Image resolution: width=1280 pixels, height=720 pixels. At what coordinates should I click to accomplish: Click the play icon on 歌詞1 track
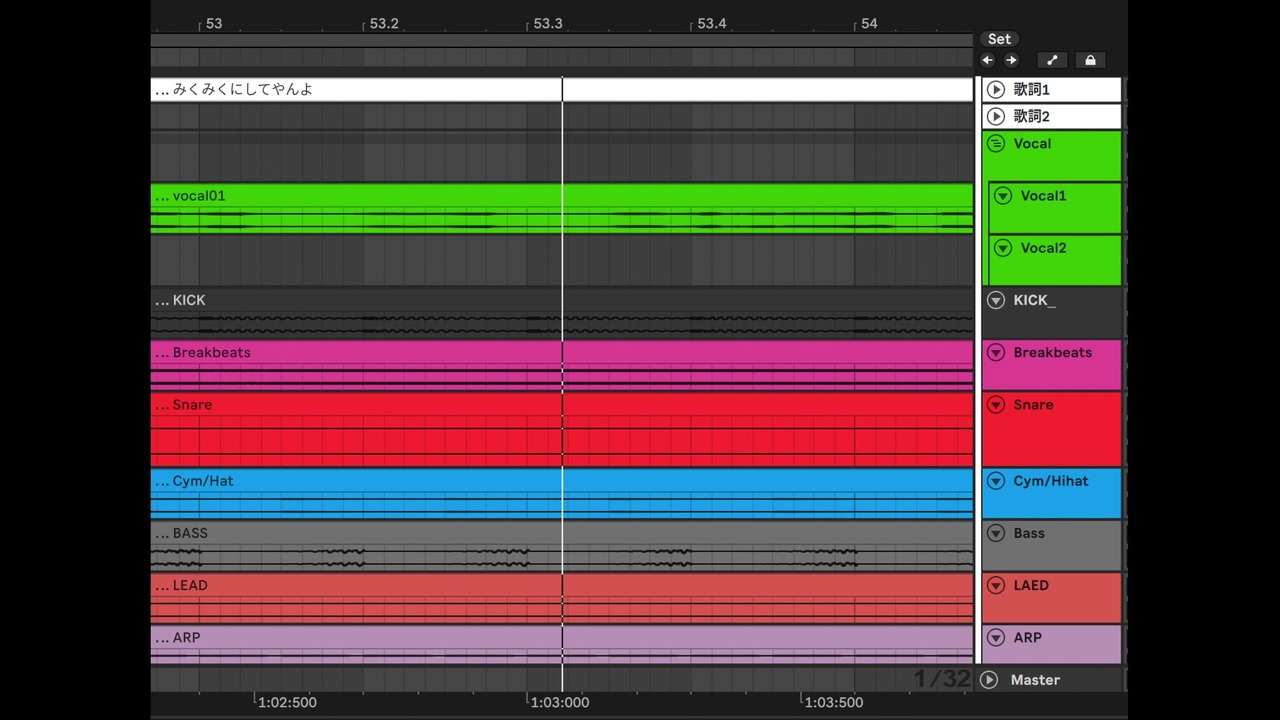(x=996, y=90)
